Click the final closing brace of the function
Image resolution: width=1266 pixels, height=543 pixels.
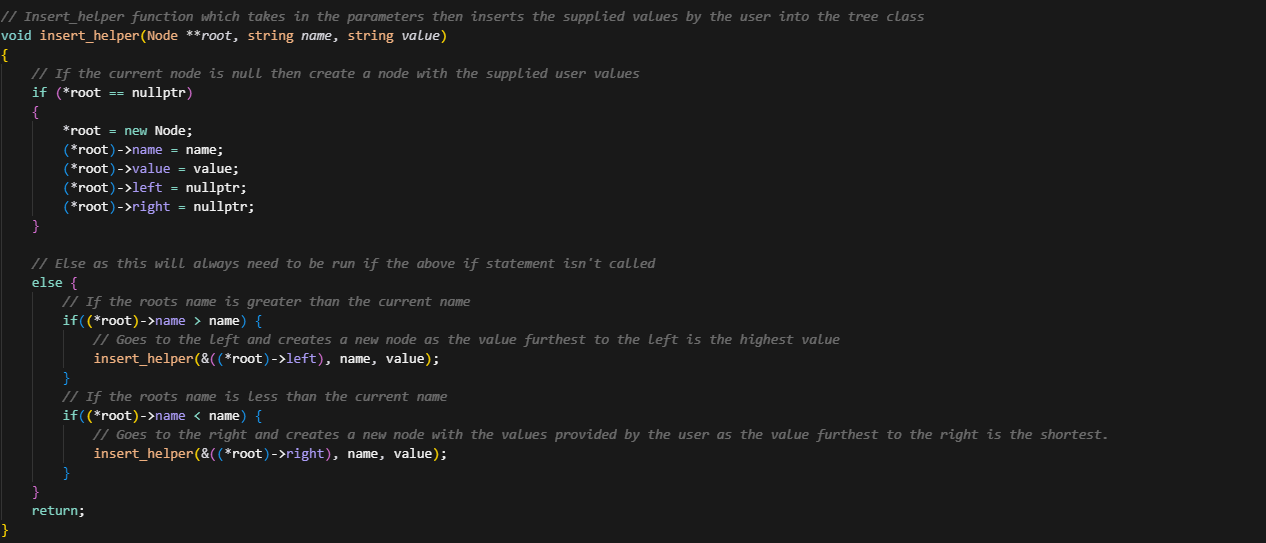[x=5, y=529]
